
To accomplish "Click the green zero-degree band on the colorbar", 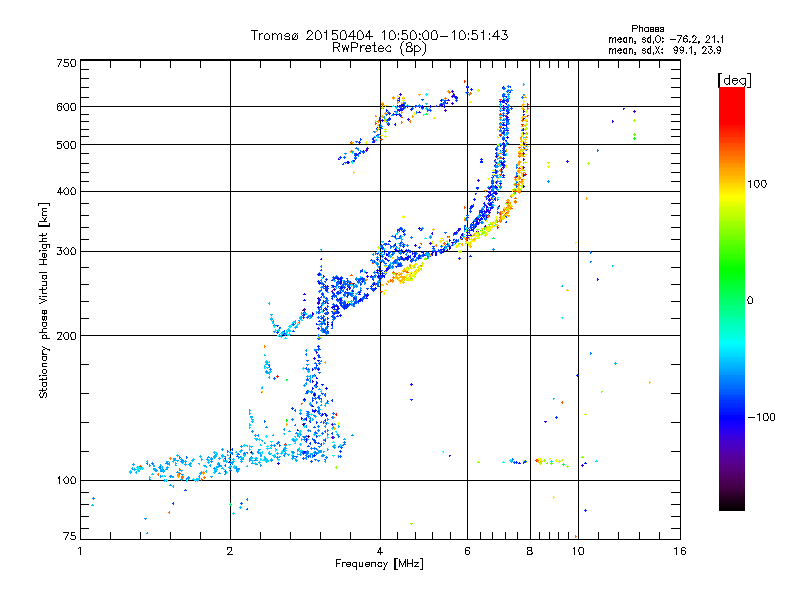I will tap(732, 300).
